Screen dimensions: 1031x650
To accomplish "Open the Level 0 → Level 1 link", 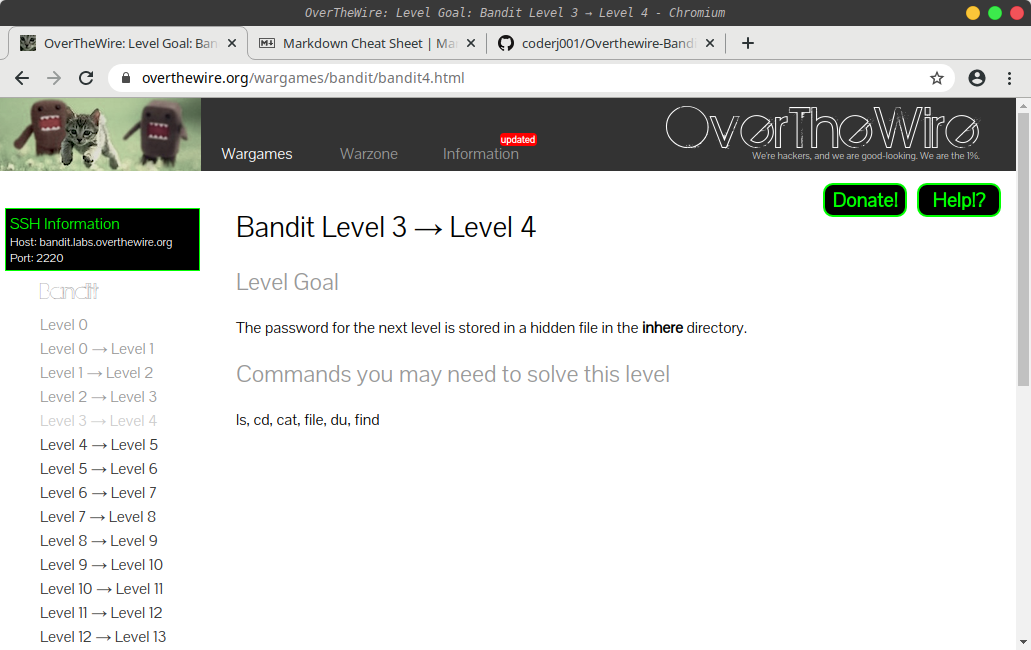I will 97,349.
